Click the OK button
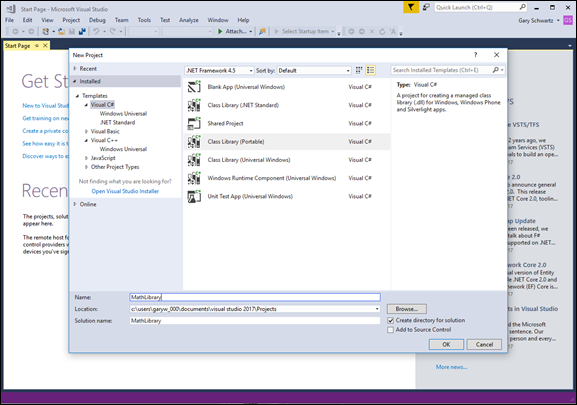Viewport: 577px width, 405px height. 446,345
